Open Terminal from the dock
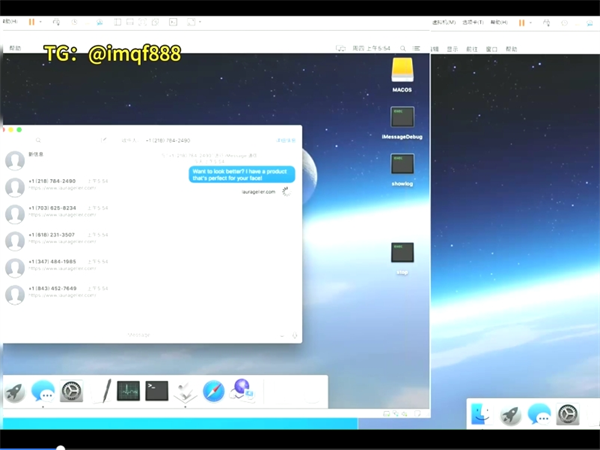This screenshot has width=600, height=450. point(157,391)
